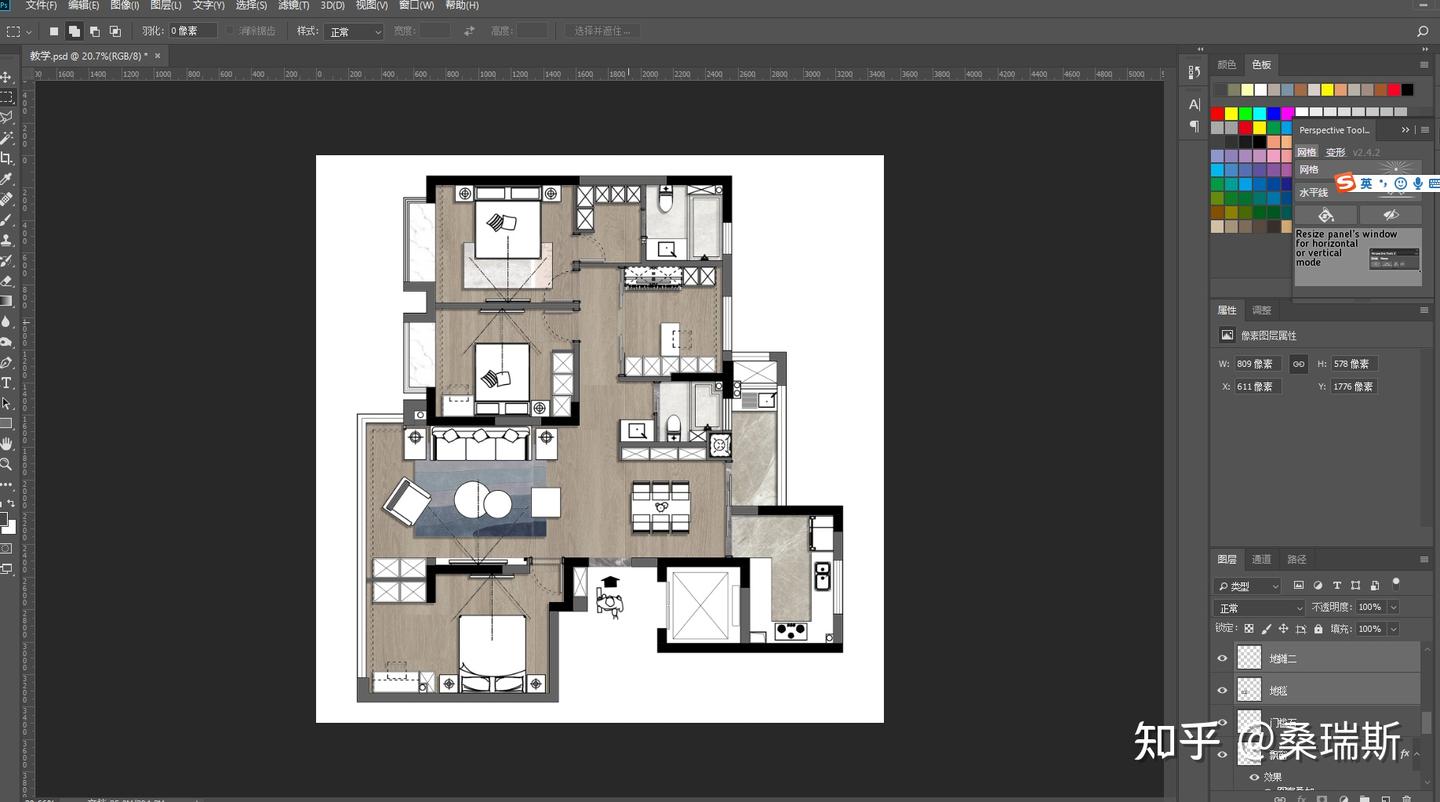Click the 水平线 button in Perspective Tools
Screen dimensions: 1440x802
click(1314, 192)
